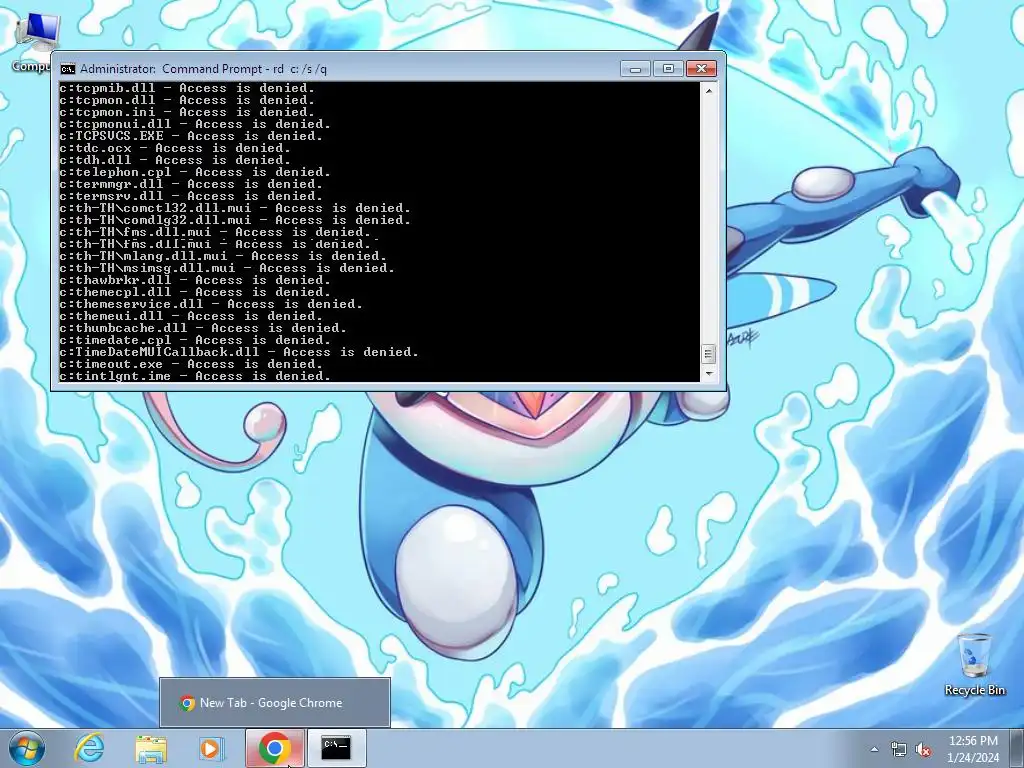Image resolution: width=1024 pixels, height=768 pixels.
Task: Open the Windows Start menu orb
Action: [27, 748]
